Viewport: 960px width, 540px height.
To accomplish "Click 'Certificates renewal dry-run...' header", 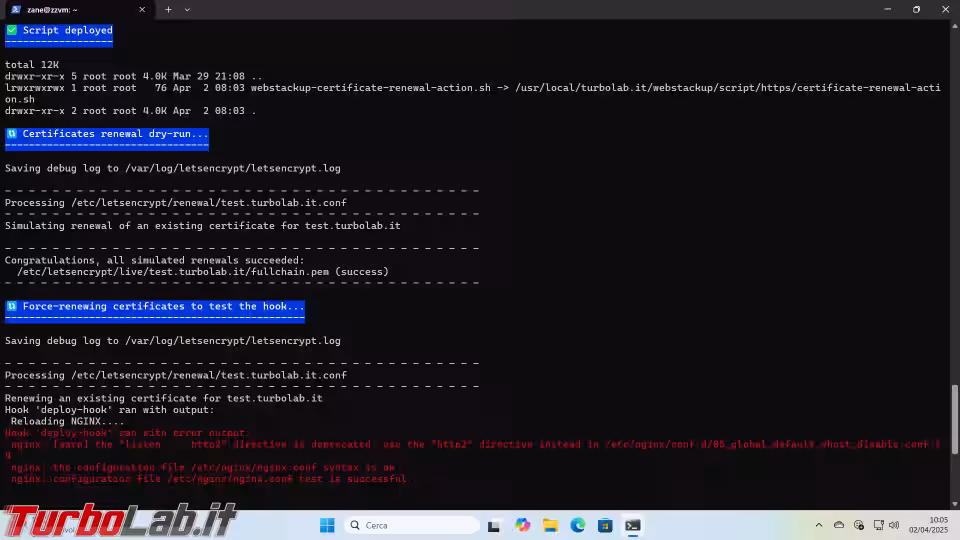I will (115, 133).
